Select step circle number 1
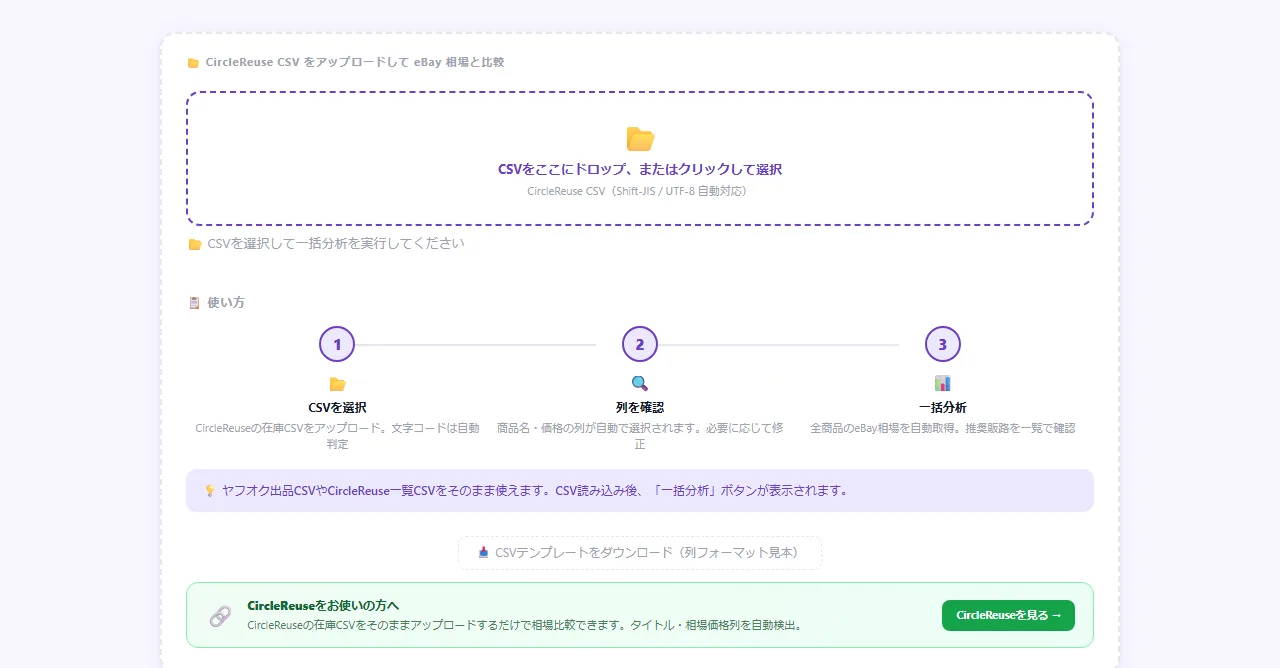The width and height of the screenshot is (1280, 668). pyautogui.click(x=337, y=344)
